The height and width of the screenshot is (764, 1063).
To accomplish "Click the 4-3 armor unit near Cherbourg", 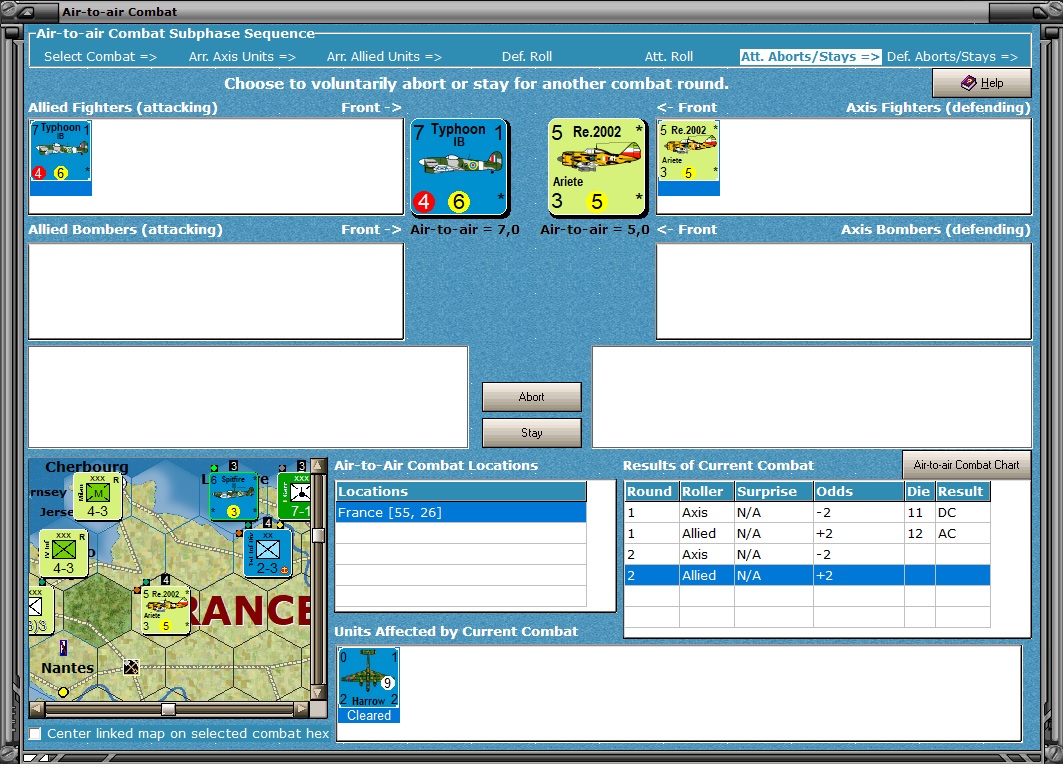I will coord(97,497).
